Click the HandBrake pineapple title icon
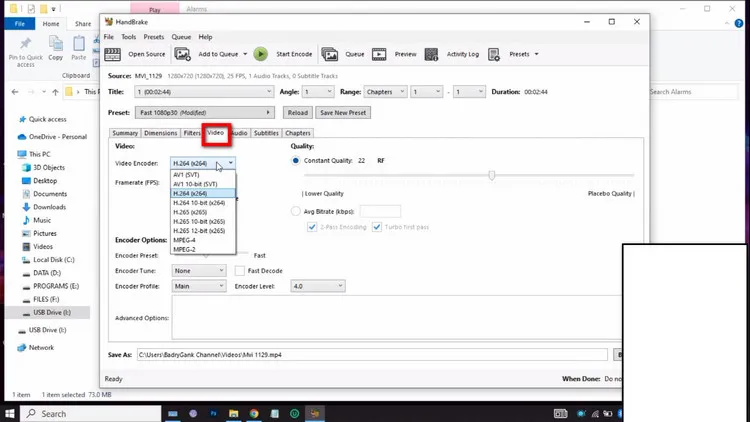750x422 pixels. [x=109, y=22]
